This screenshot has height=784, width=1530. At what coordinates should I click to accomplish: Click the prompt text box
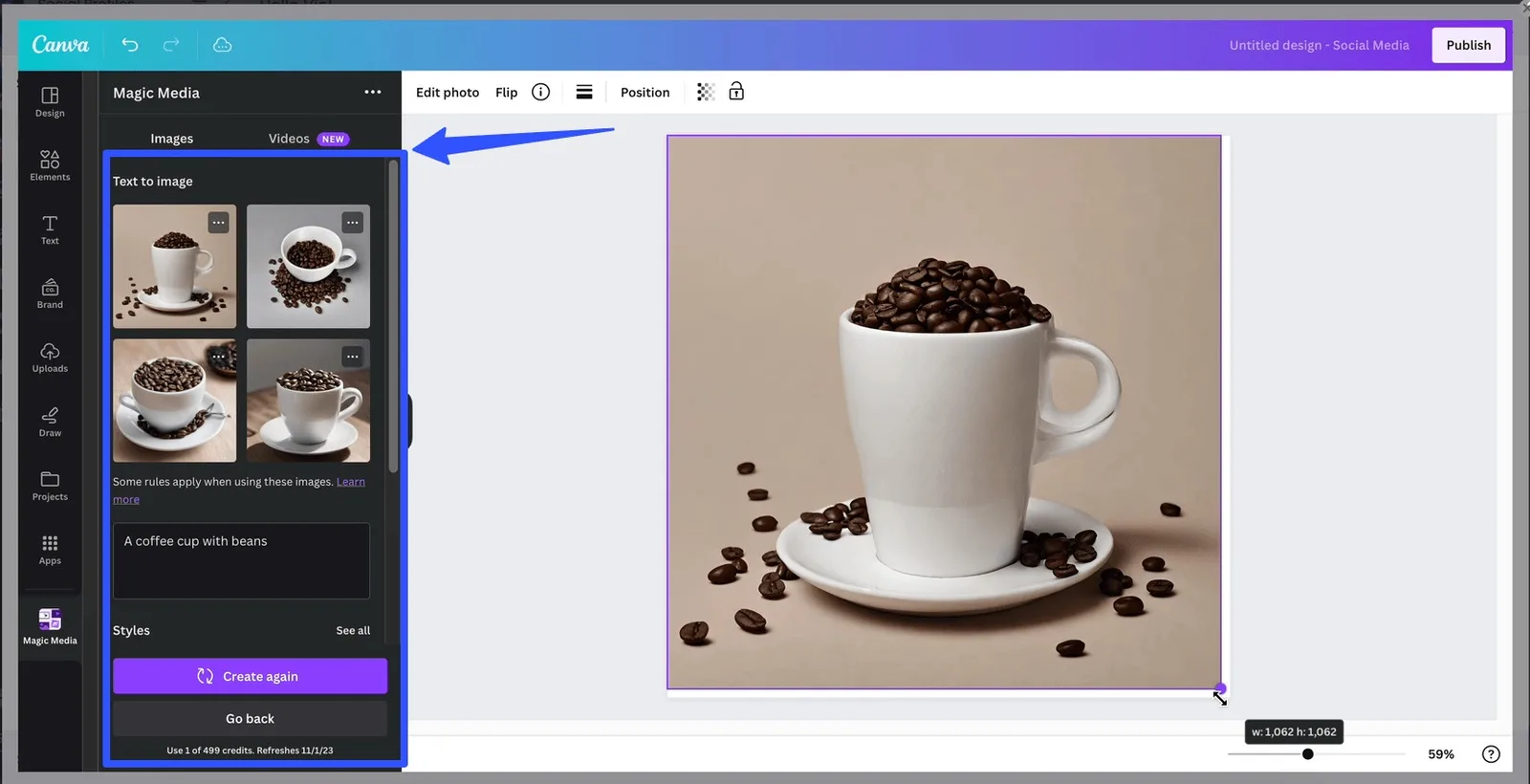coord(241,560)
